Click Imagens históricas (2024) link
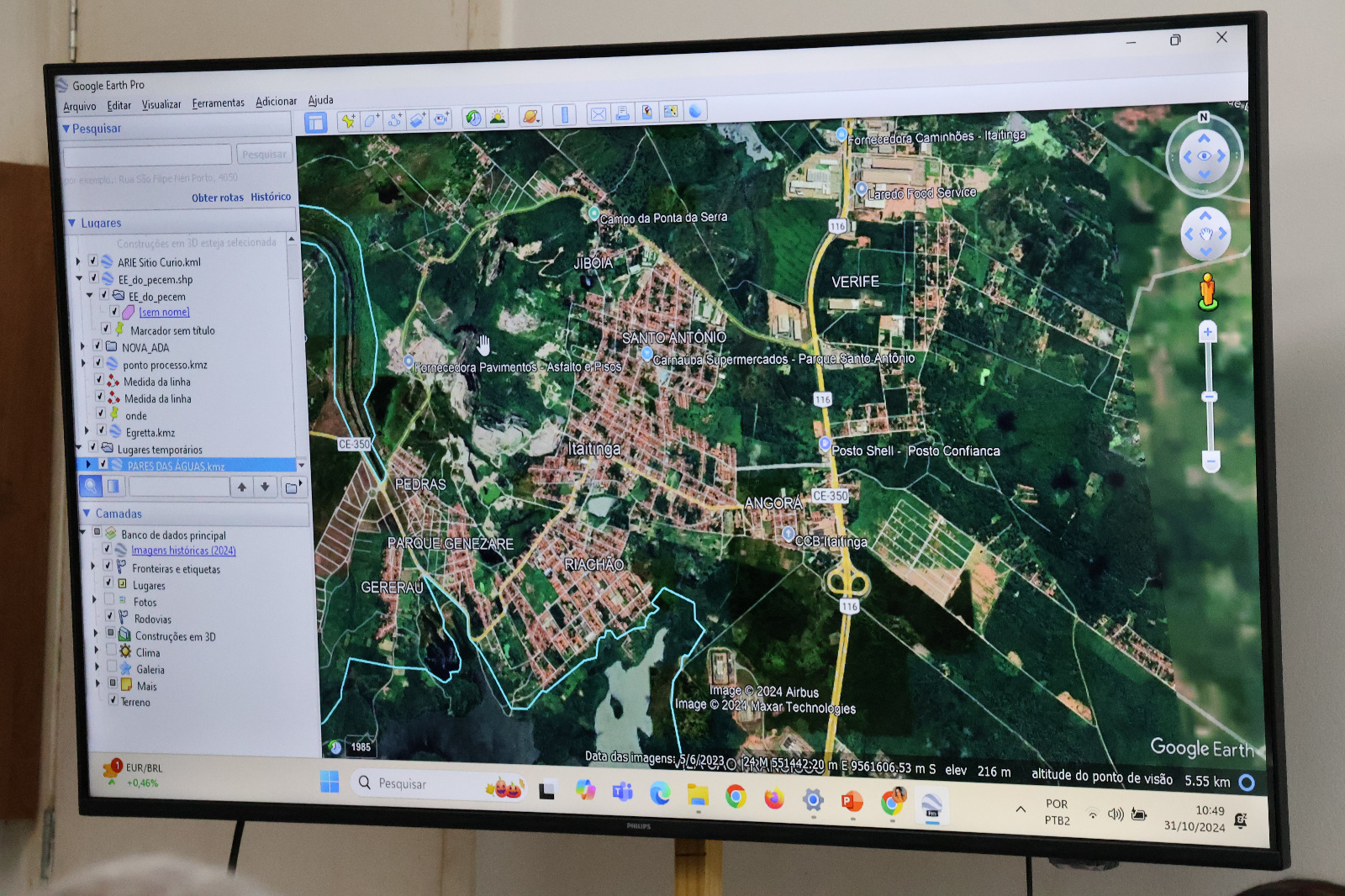This screenshot has height=896, width=1345. 183,551
